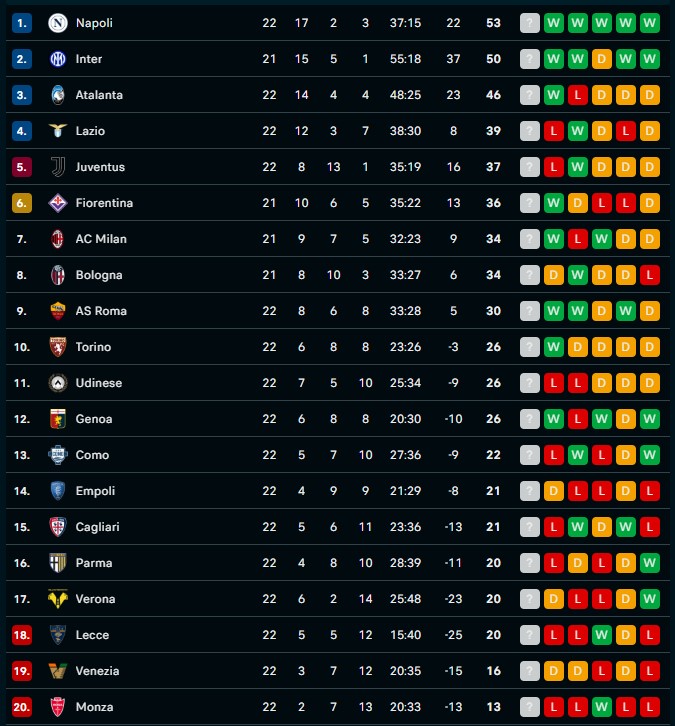Click the Napoli club crest

click(x=58, y=23)
